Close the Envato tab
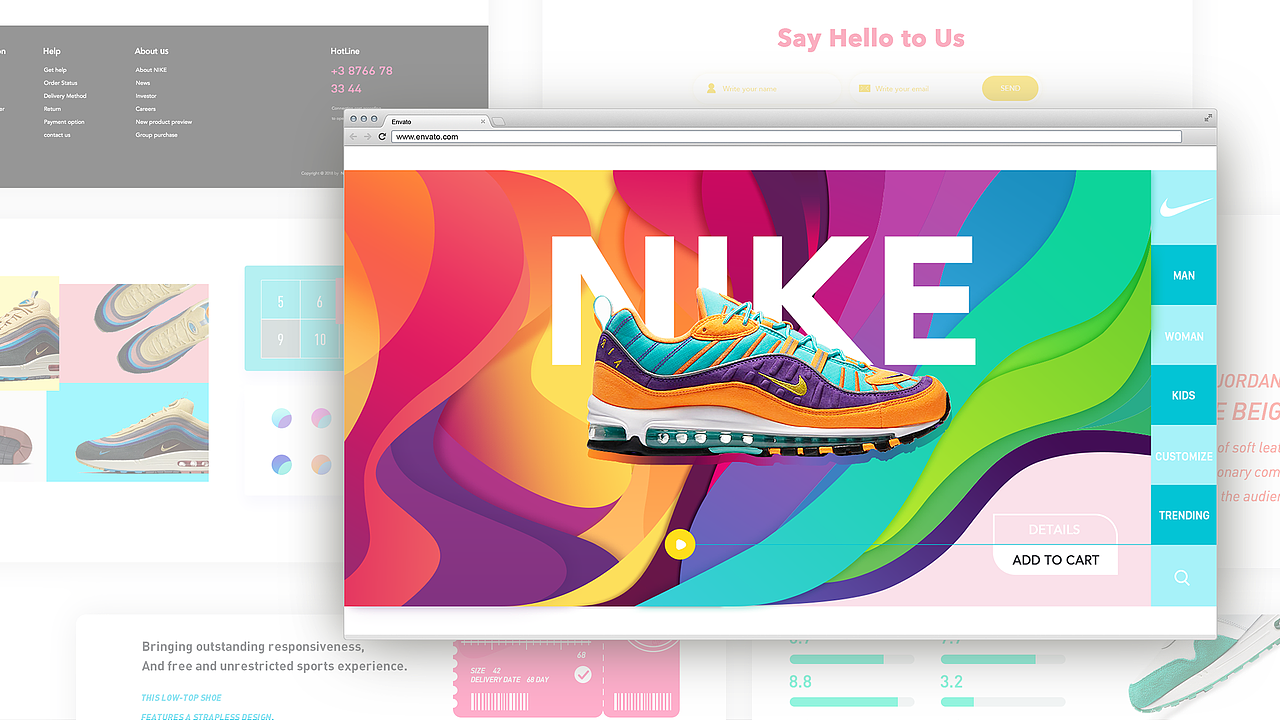Screen dimensions: 1280x720 click(x=483, y=121)
